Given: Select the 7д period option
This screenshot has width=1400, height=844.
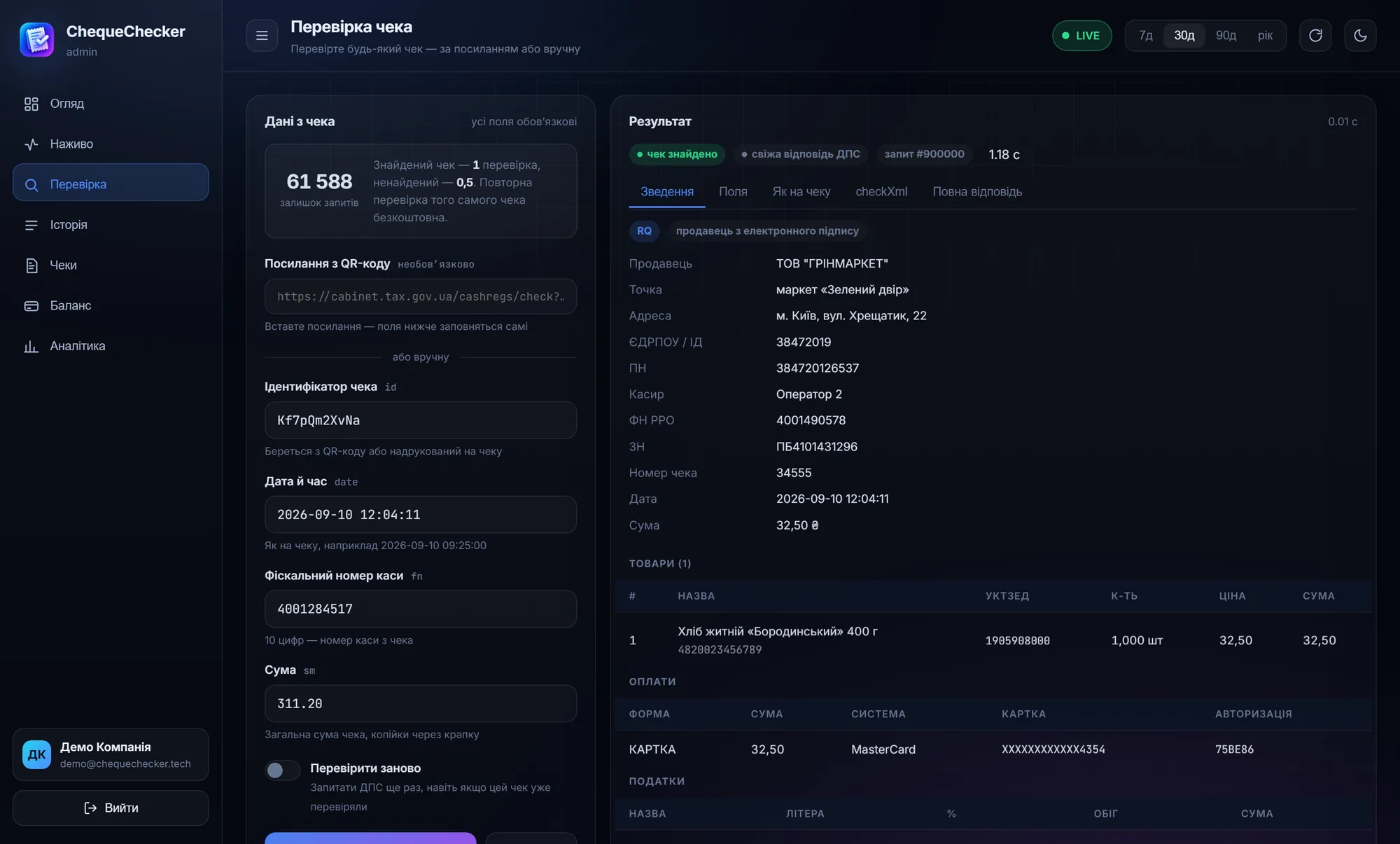Looking at the screenshot, I should coord(1145,36).
